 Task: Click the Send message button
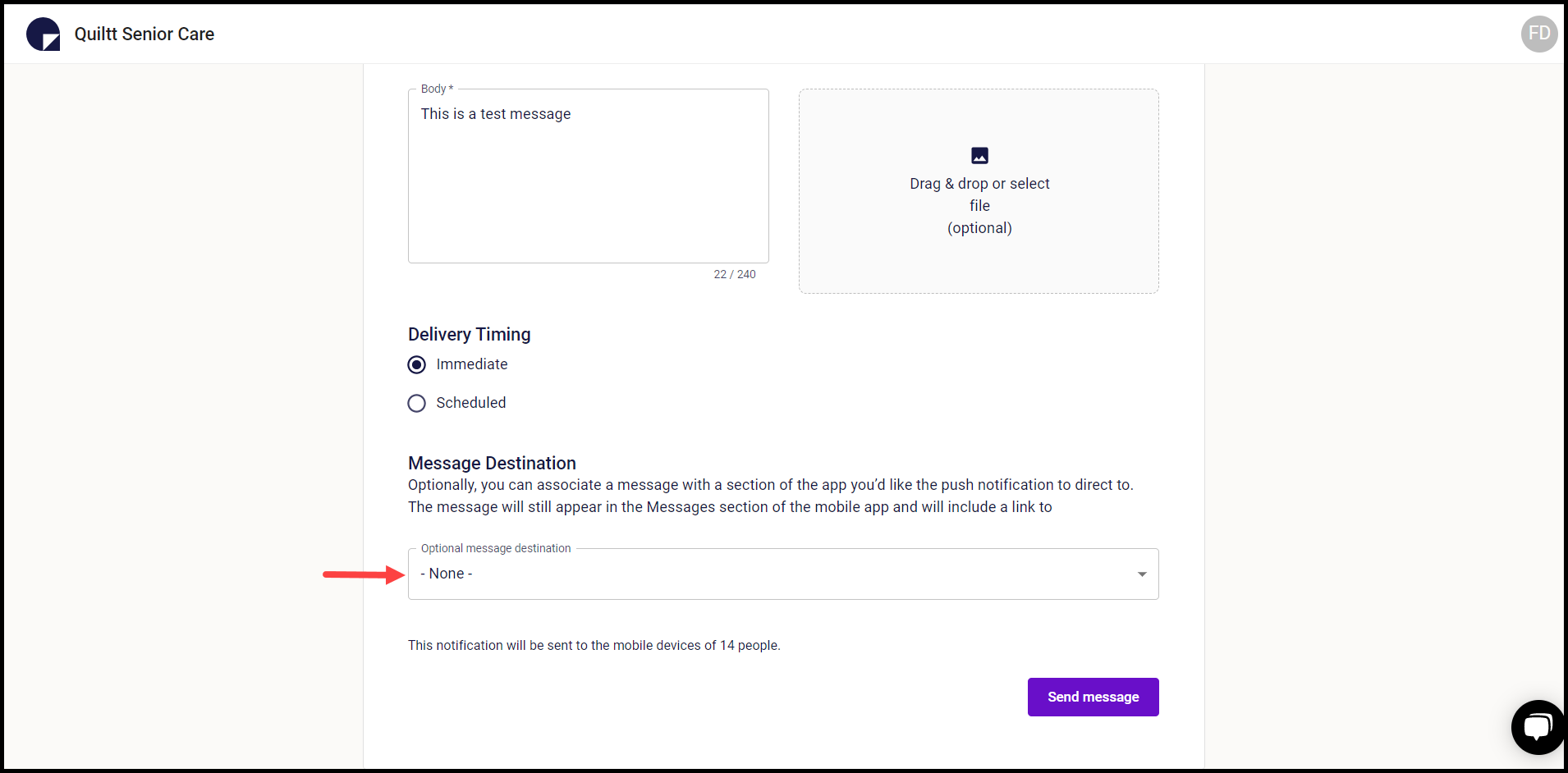click(x=1093, y=697)
